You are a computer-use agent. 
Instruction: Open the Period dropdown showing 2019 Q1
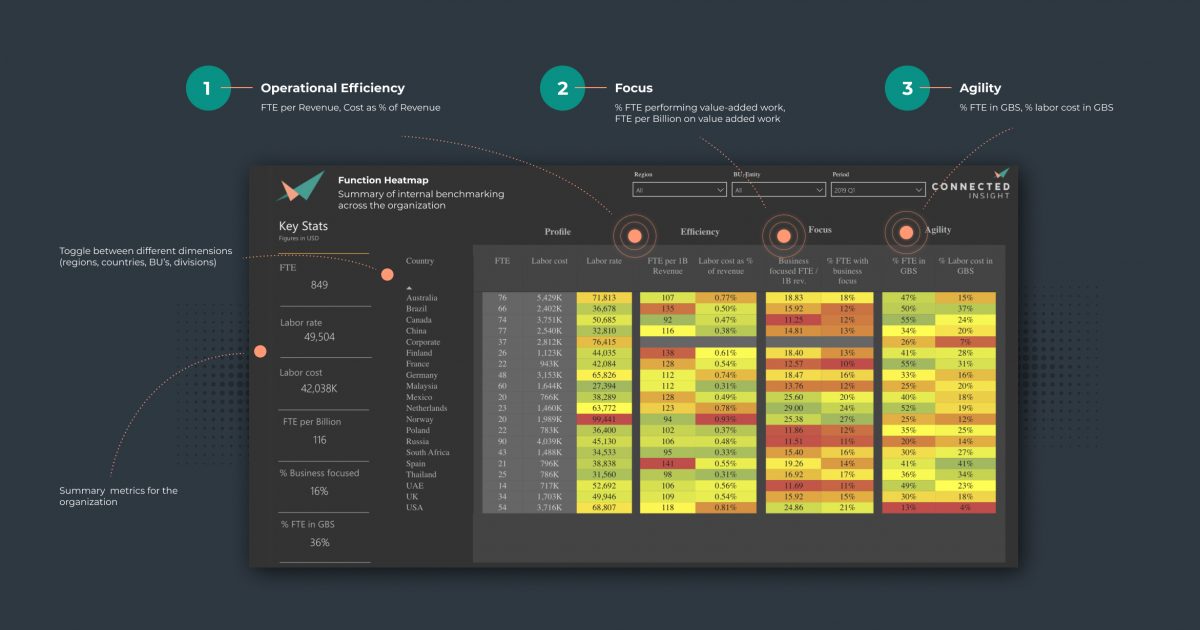click(878, 189)
